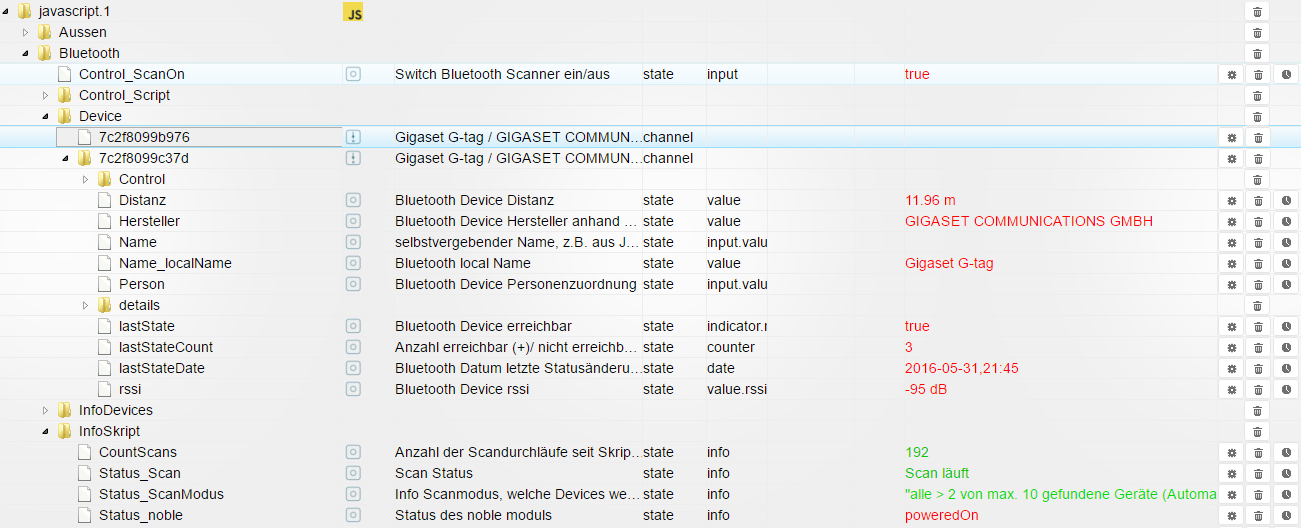Viewport: 1301px width, 528px height.
Task: Delete the lastStateCount state
Action: 1259,347
